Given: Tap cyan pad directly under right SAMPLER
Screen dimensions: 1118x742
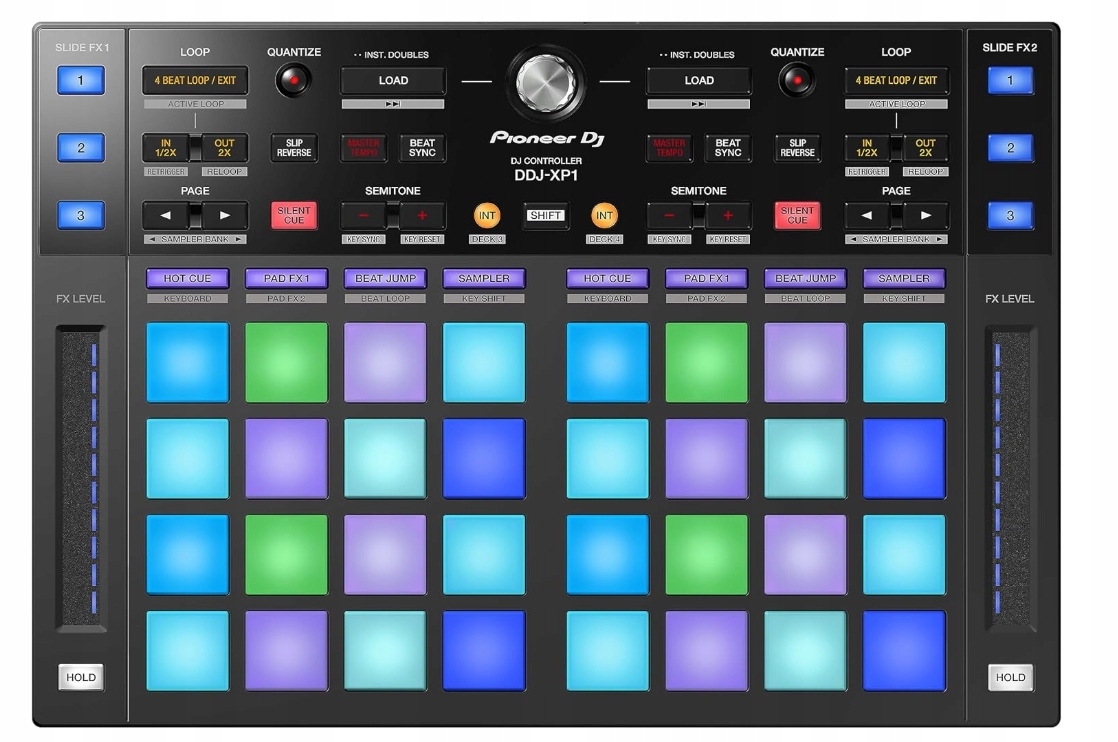Looking at the screenshot, I should coord(904,362).
